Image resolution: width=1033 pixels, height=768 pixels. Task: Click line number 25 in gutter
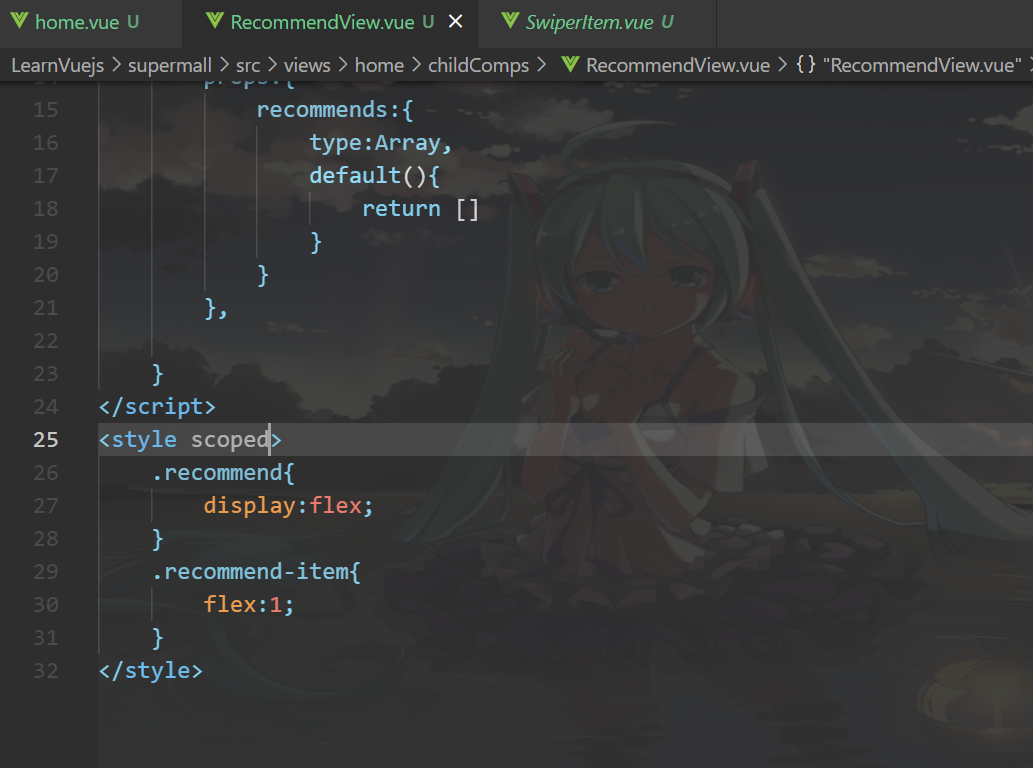pyautogui.click(x=45, y=440)
